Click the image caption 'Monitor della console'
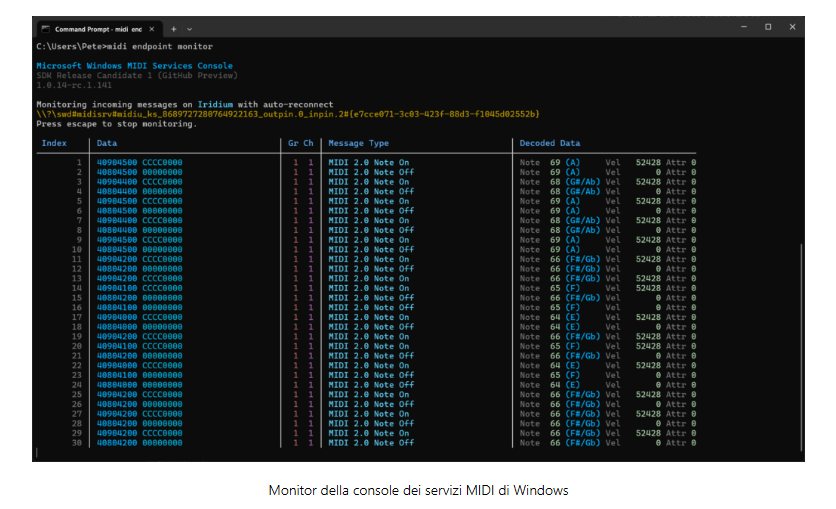 tap(419, 490)
